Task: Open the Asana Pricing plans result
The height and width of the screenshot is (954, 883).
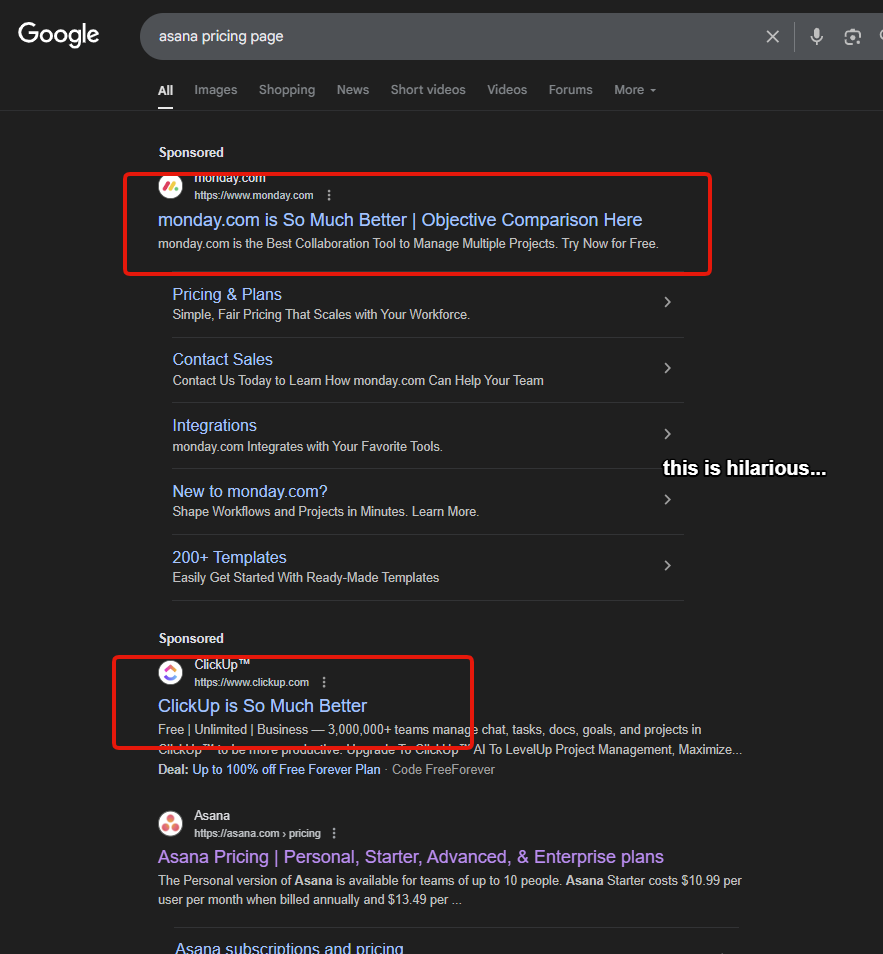Action: point(411,857)
